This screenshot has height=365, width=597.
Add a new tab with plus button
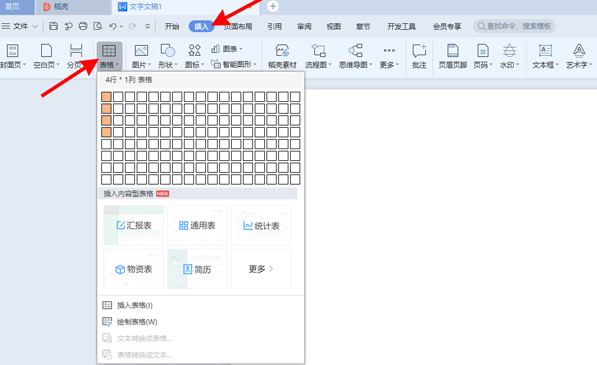pos(273,6)
